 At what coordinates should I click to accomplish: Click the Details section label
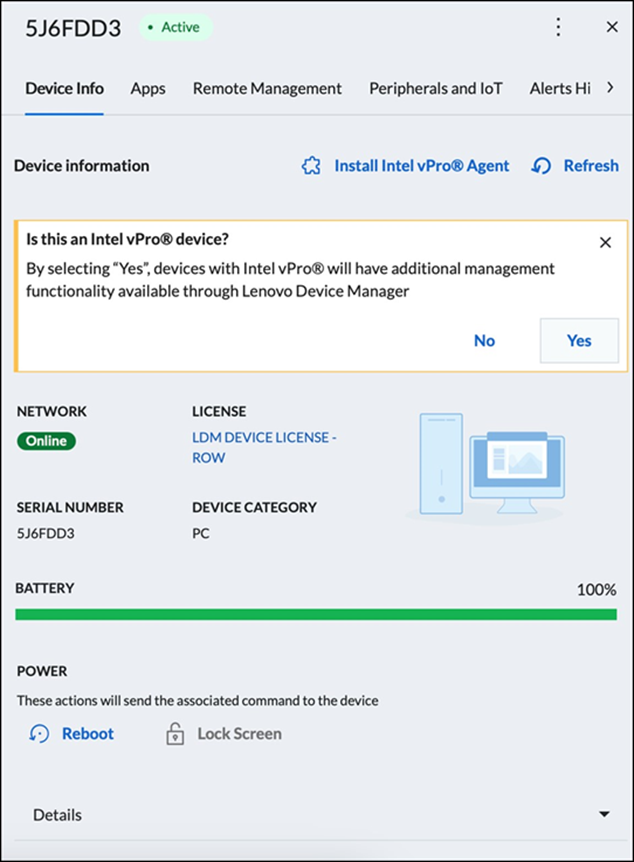(x=57, y=815)
